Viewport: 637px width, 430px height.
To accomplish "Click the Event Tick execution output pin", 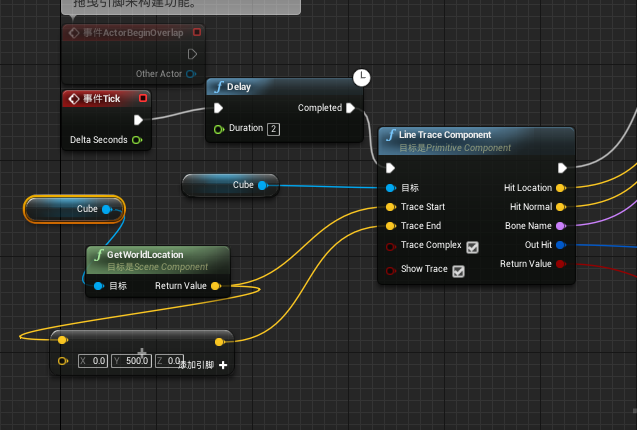I will click(138, 120).
